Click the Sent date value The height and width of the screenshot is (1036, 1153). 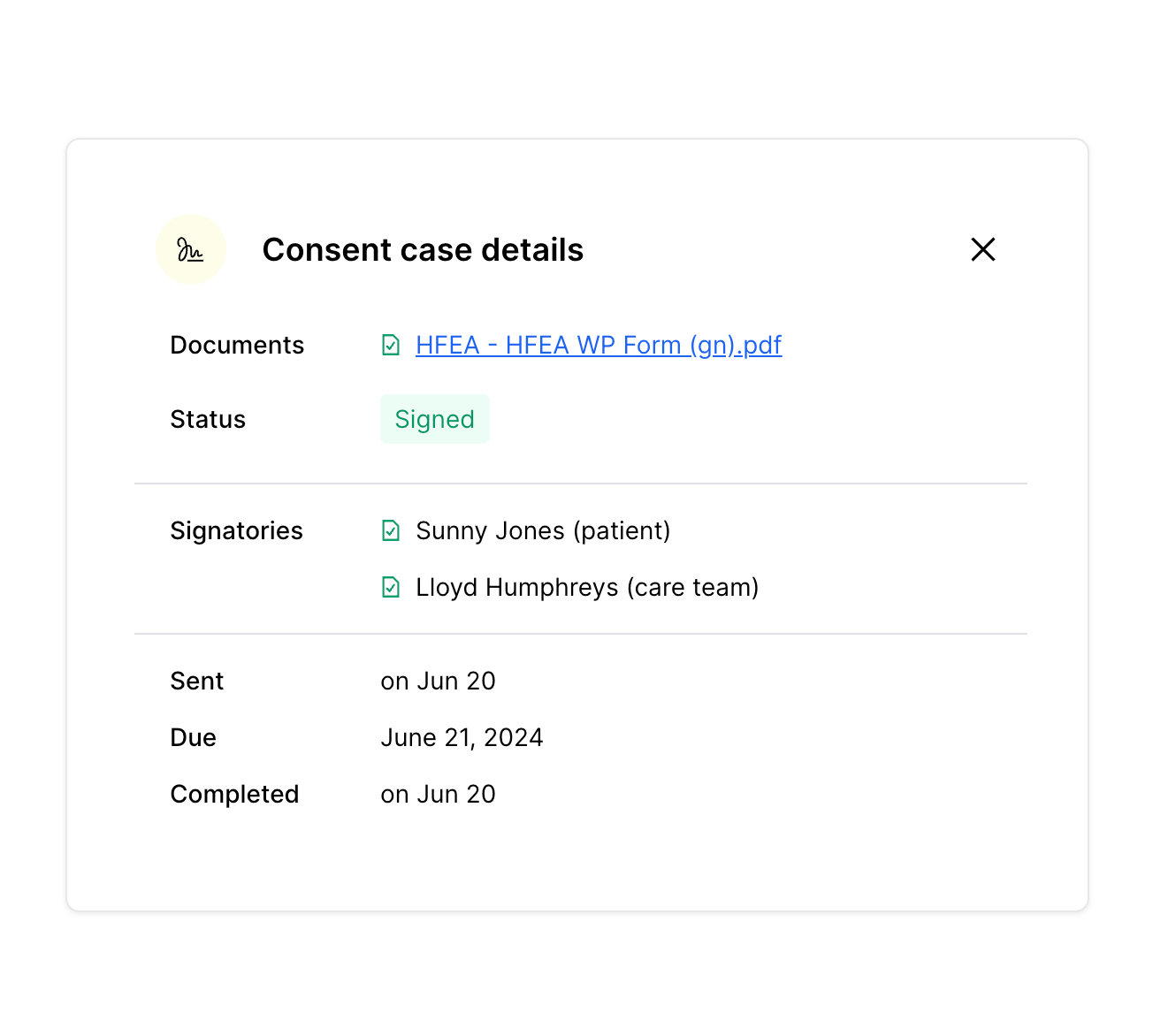pos(438,681)
